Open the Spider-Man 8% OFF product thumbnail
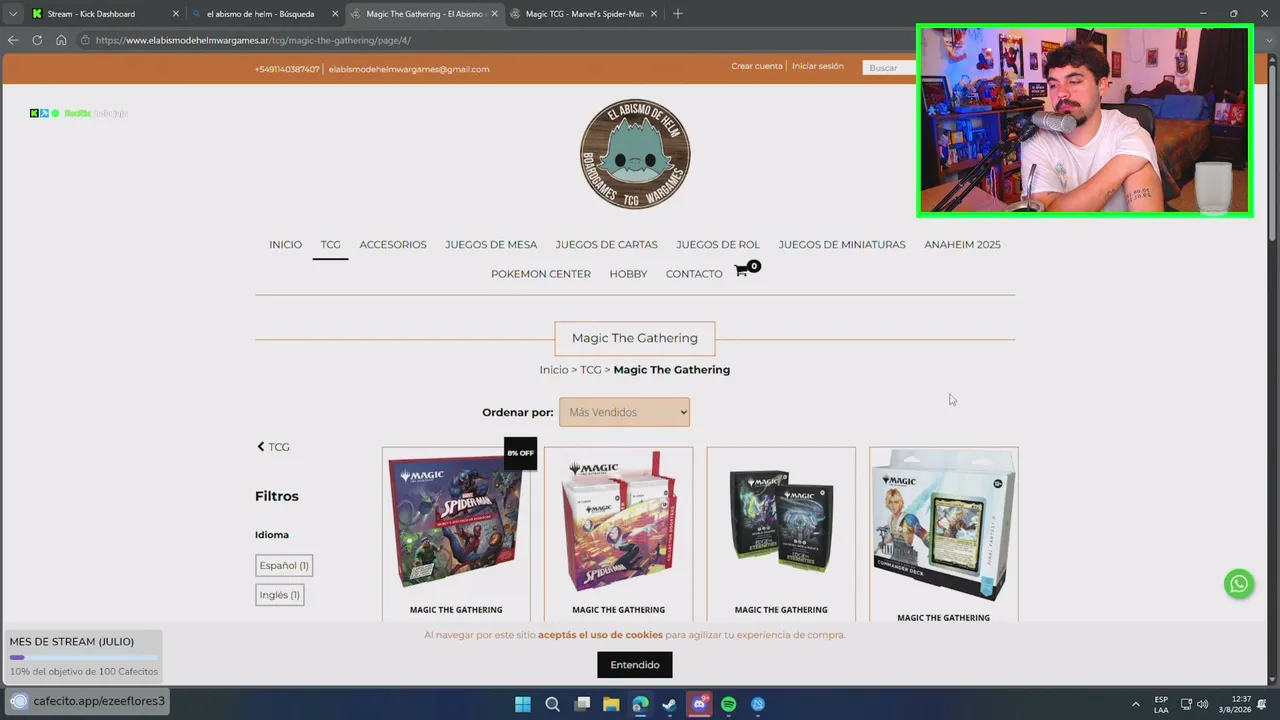Viewport: 1280px width, 720px height. [x=456, y=522]
